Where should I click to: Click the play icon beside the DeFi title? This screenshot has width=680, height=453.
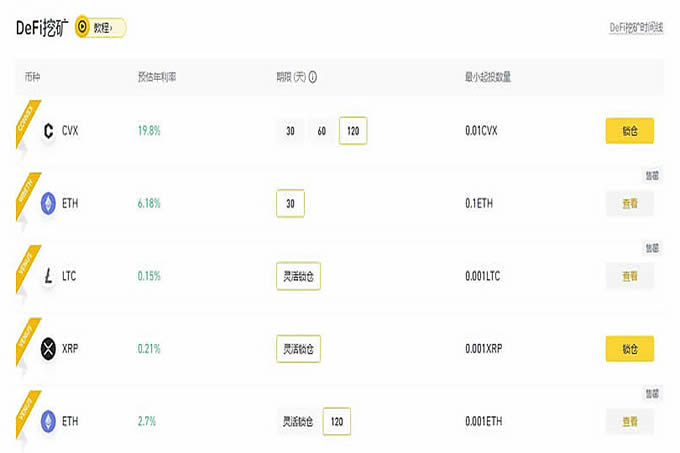click(x=82, y=27)
